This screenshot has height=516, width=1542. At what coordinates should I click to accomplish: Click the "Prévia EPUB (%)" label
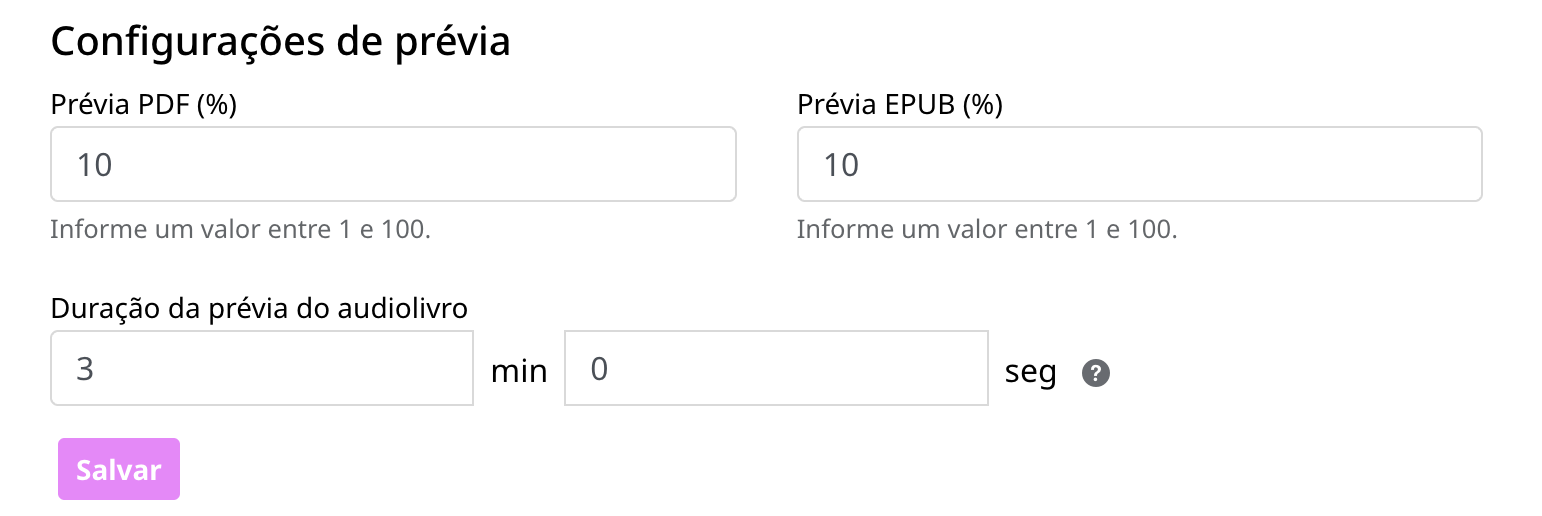[x=900, y=104]
